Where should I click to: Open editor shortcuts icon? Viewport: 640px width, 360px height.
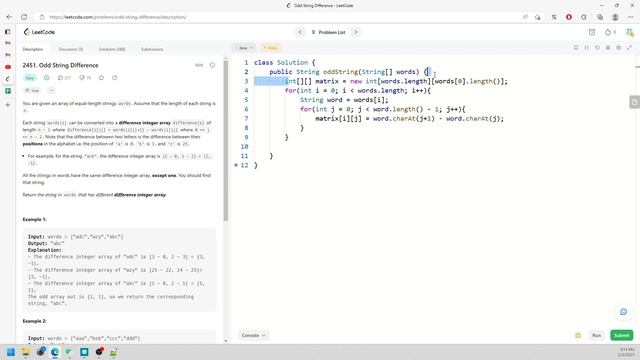point(608,48)
